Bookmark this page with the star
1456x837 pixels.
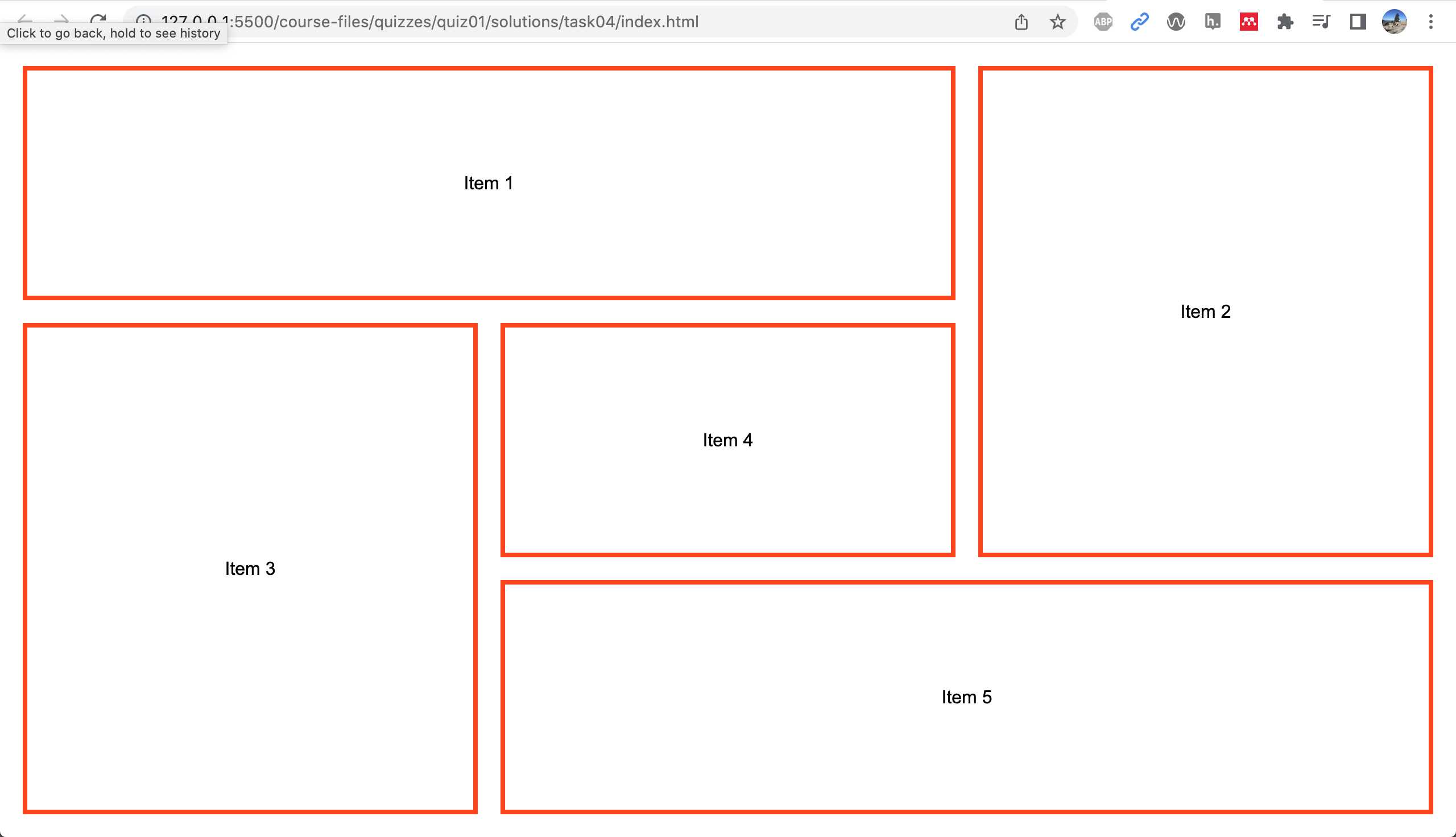pyautogui.click(x=1057, y=22)
